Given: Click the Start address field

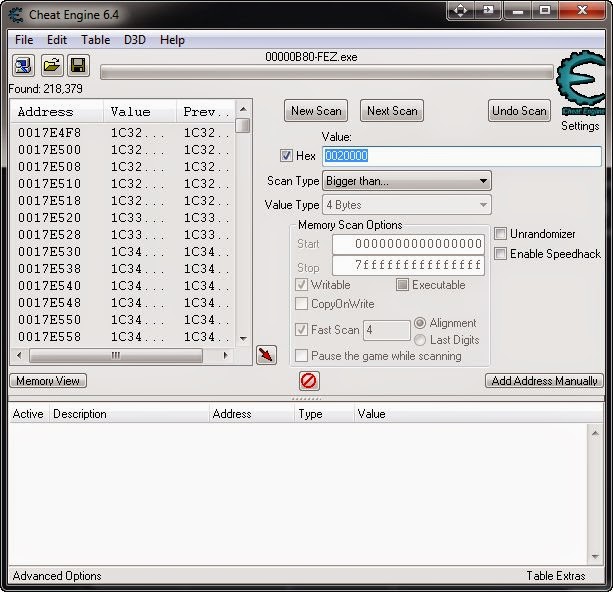Looking at the screenshot, I should 408,244.
